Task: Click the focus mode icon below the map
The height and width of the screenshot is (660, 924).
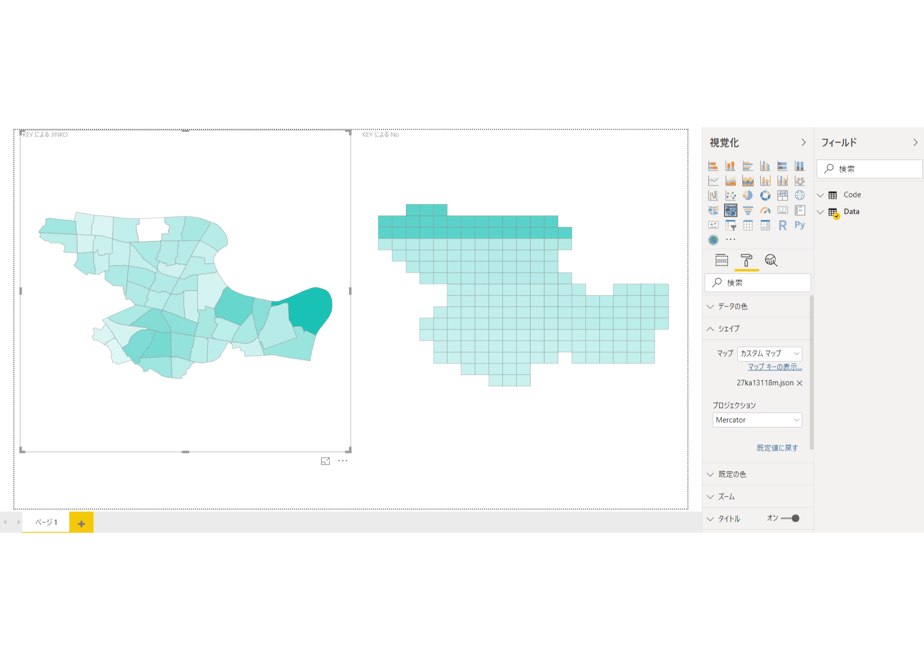Action: pos(325,461)
